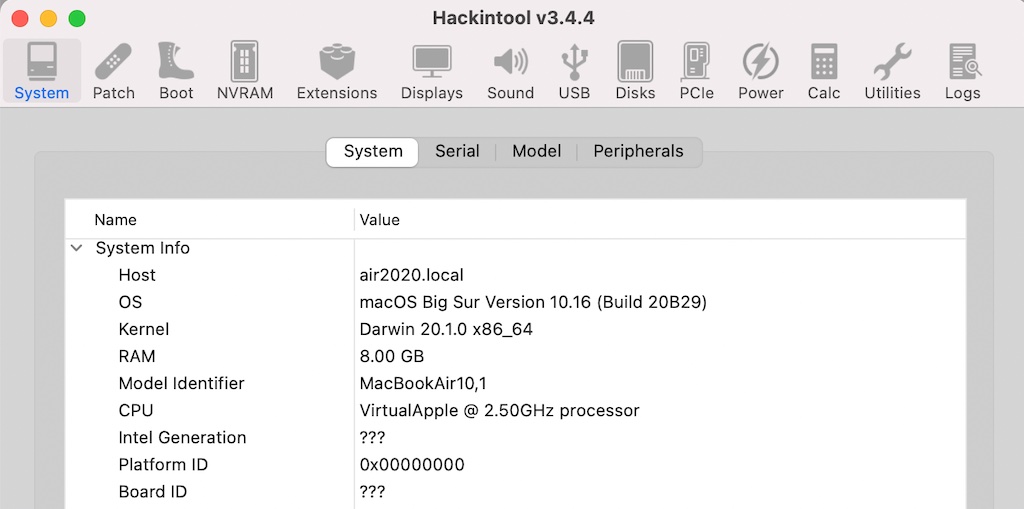Open the USB section
The image size is (1024, 509).
tap(574, 71)
